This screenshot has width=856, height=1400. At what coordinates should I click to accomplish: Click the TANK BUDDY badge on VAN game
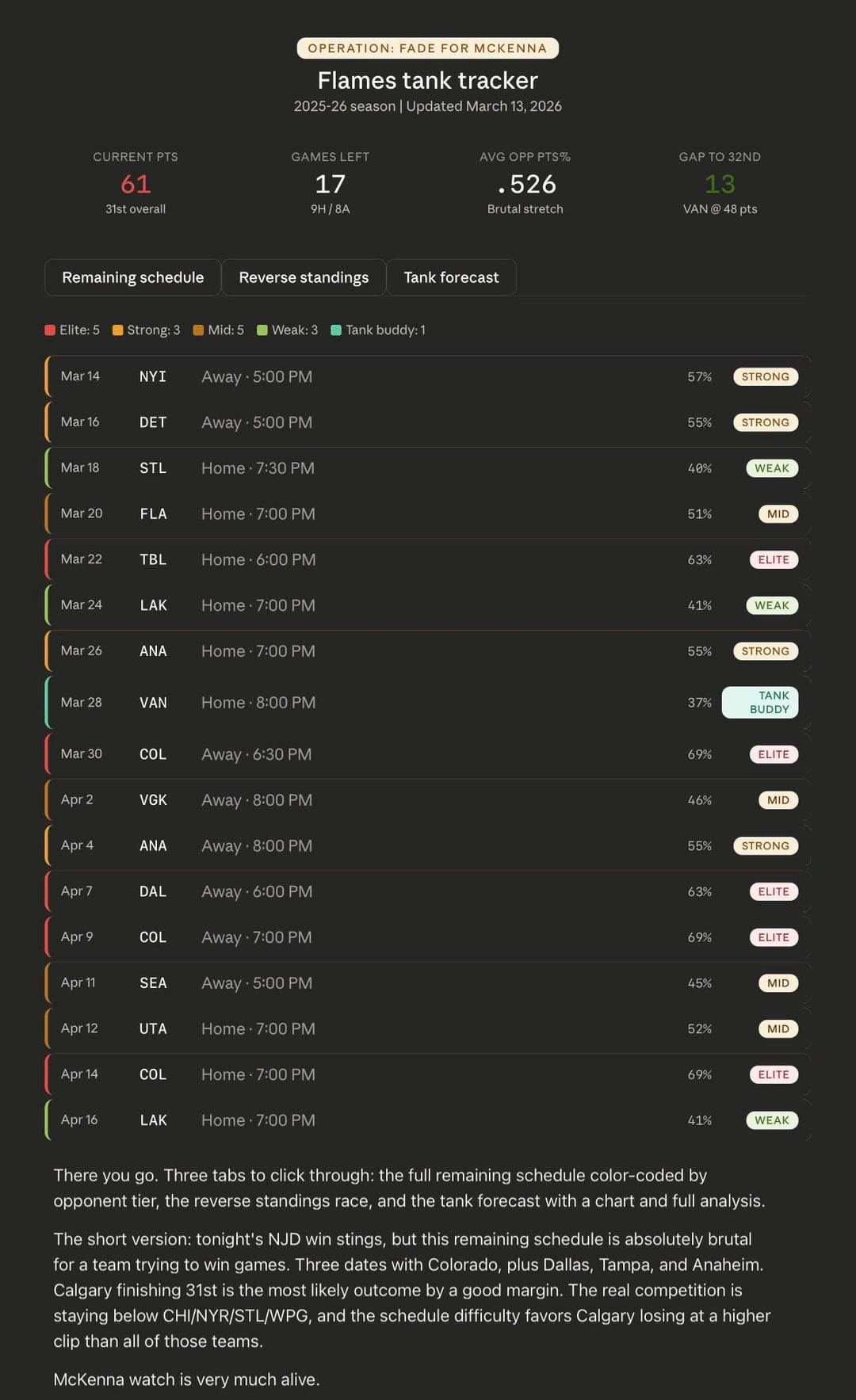click(760, 703)
